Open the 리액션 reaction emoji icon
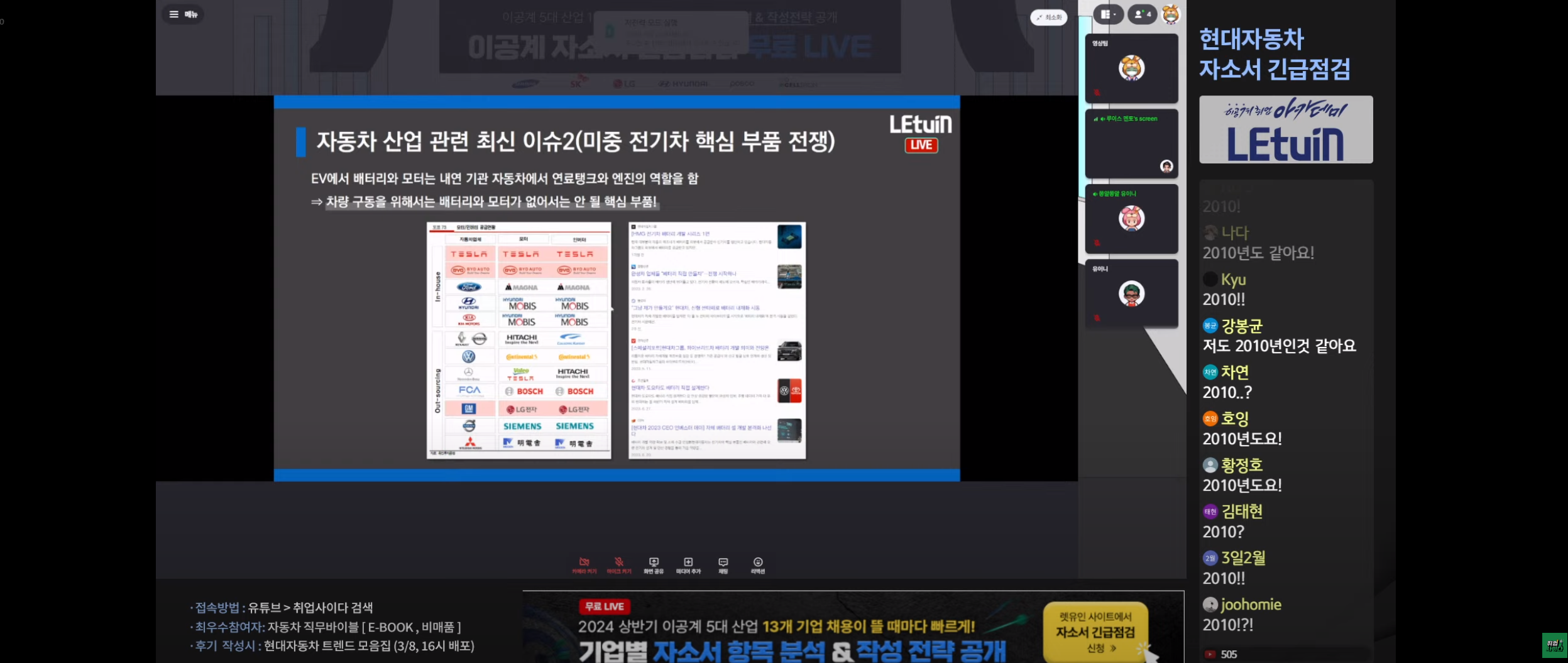 point(758,566)
